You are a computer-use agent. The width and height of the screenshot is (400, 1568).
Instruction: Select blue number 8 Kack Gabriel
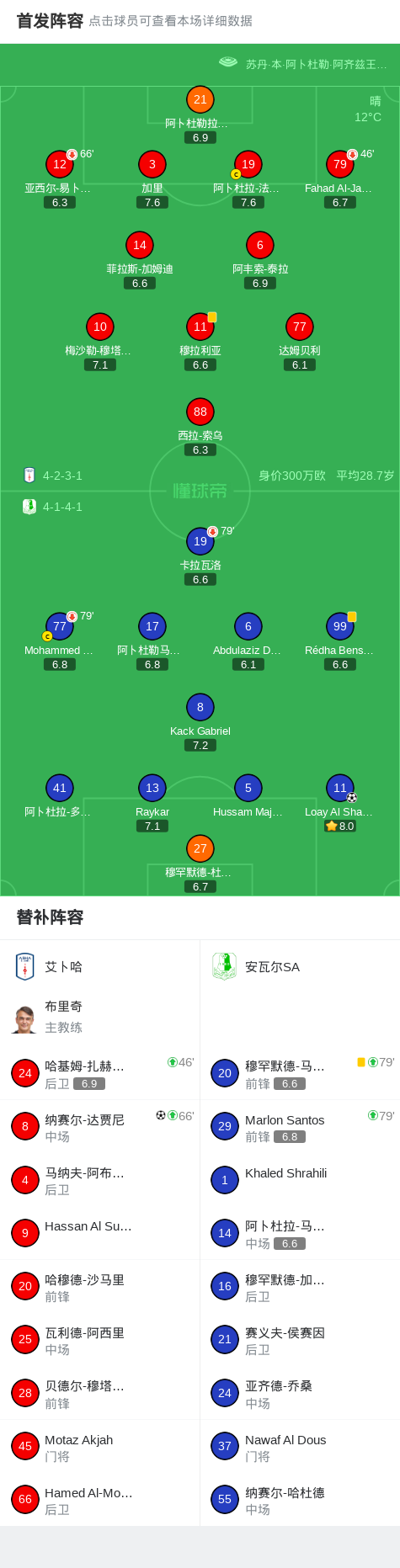[x=200, y=707]
